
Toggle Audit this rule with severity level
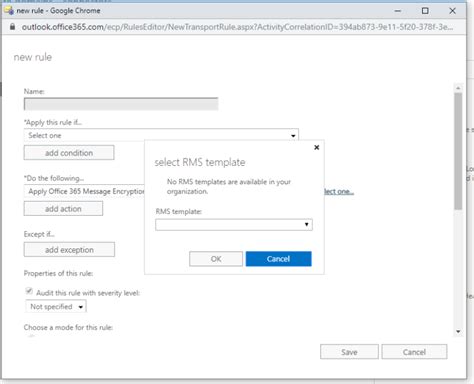tap(29, 291)
